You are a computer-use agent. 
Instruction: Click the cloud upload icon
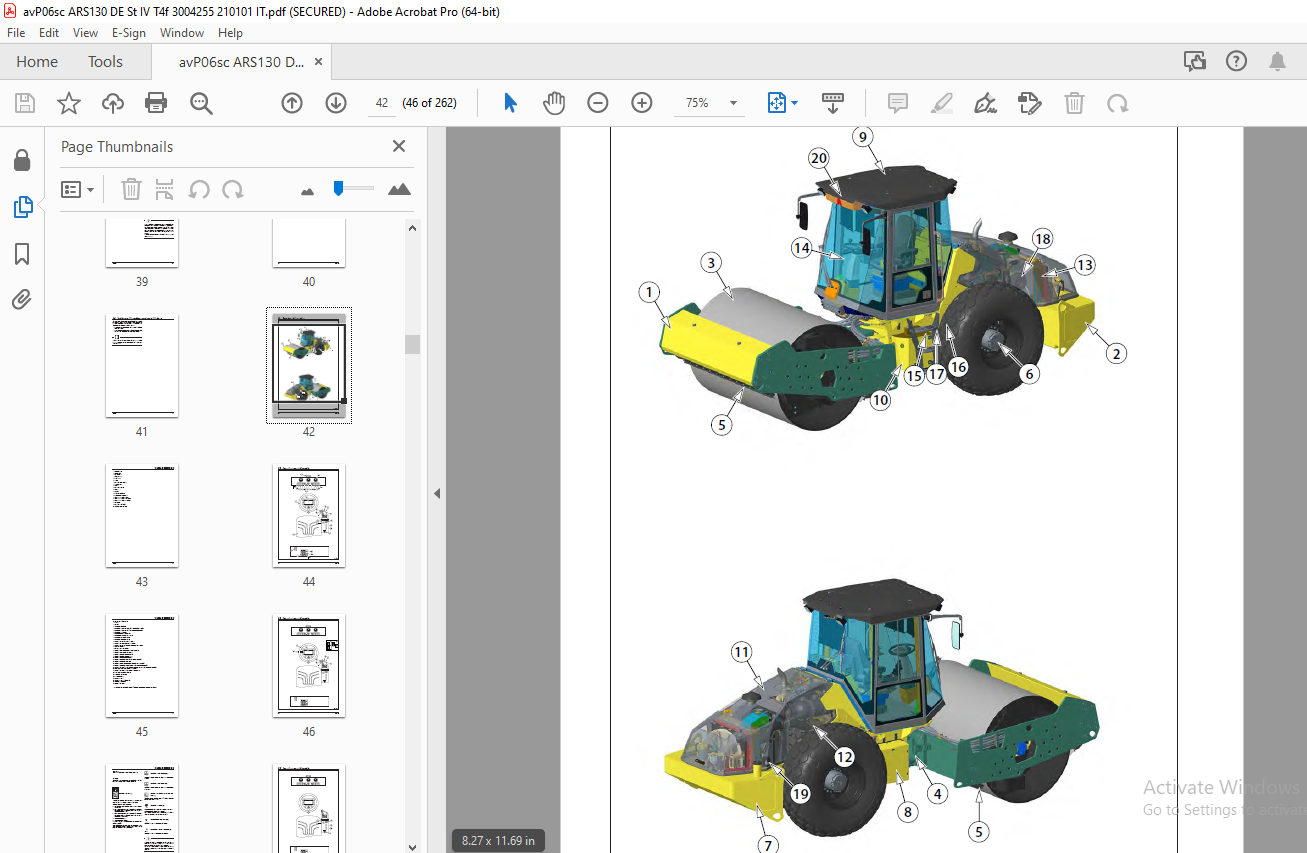[113, 103]
